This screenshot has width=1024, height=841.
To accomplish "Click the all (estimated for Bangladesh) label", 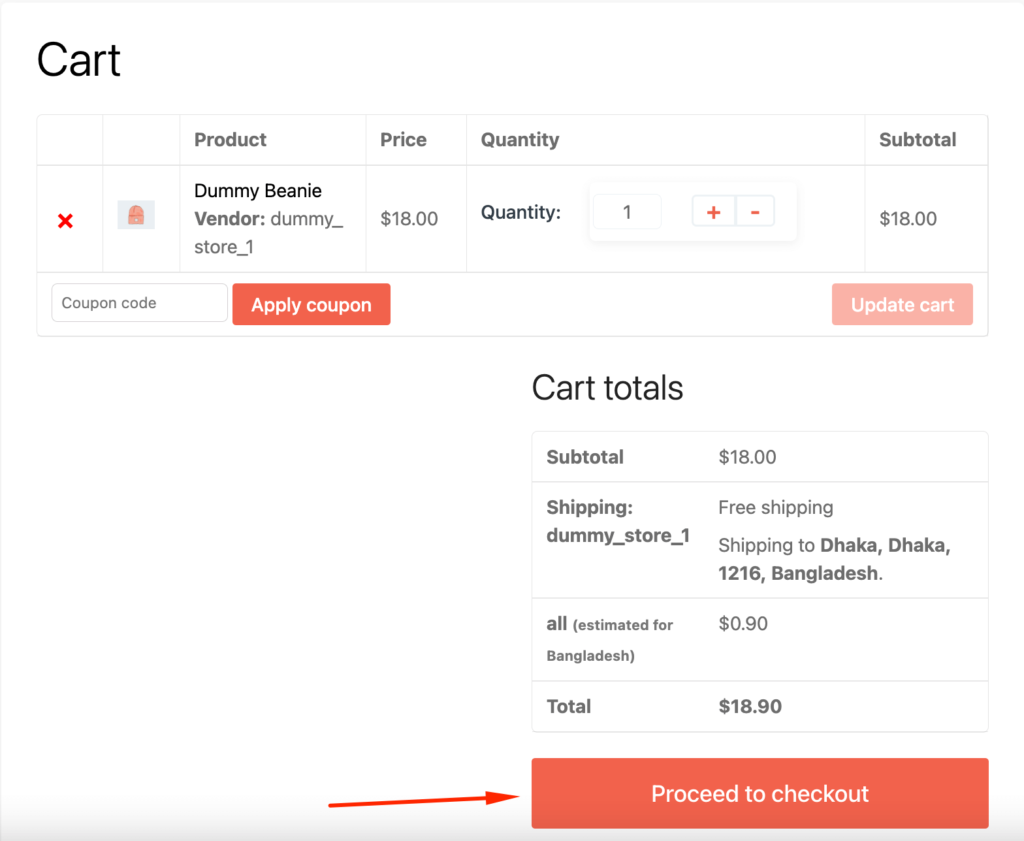I will click(x=610, y=639).
